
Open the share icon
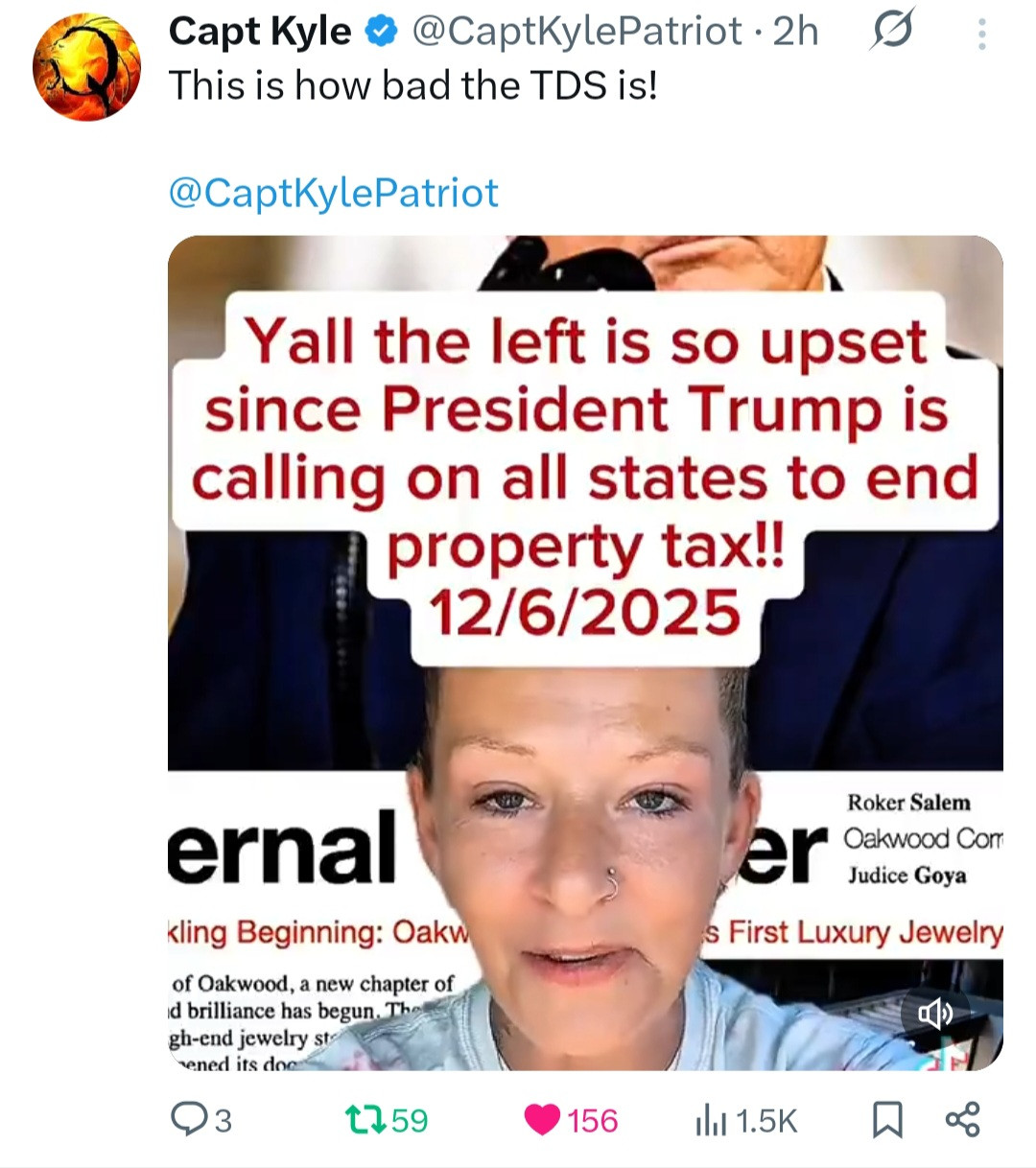pyautogui.click(x=962, y=1119)
